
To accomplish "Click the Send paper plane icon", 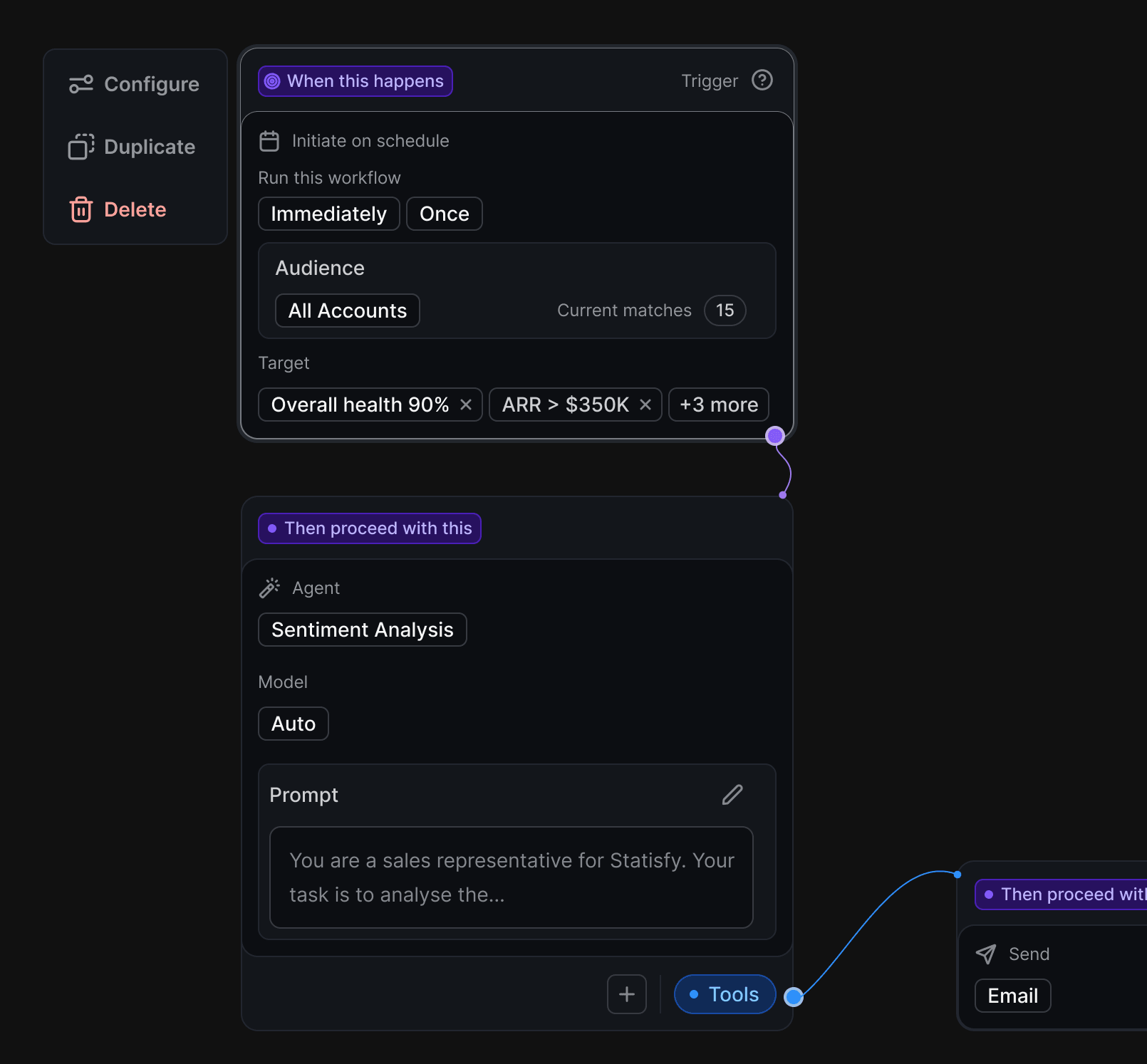I will click(986, 954).
